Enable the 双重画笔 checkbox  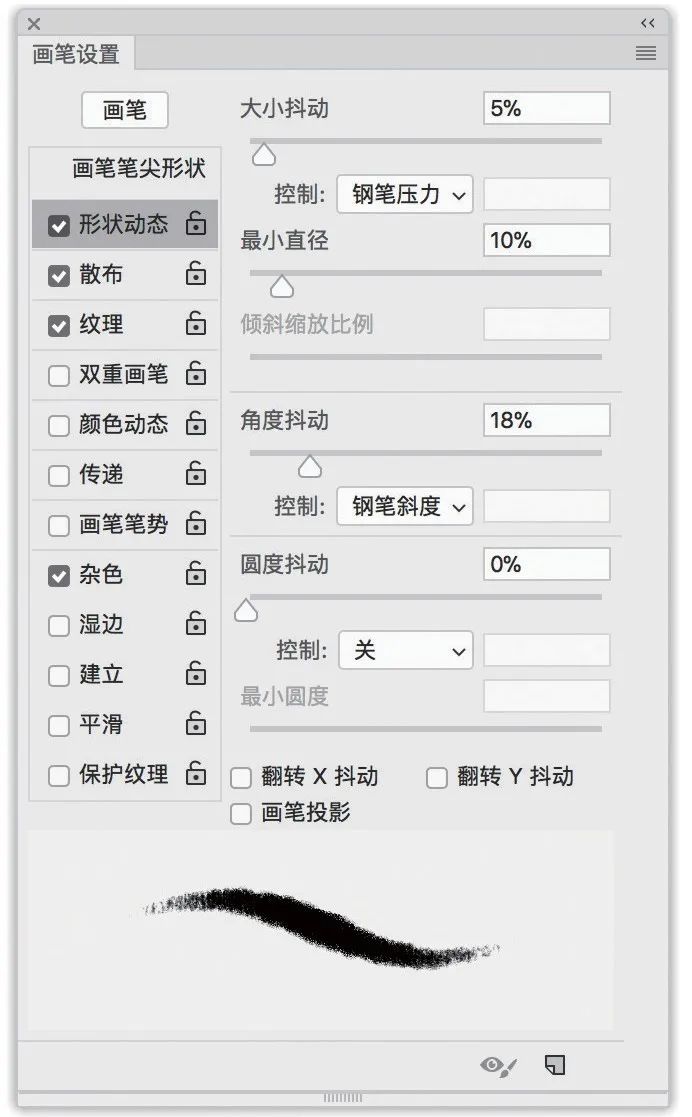58,375
